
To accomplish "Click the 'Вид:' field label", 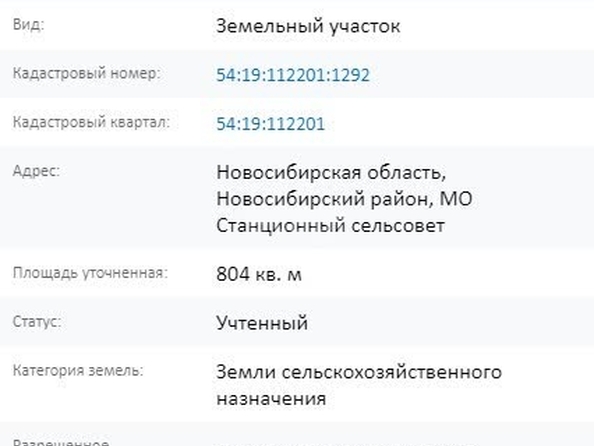I will [x=28, y=25].
